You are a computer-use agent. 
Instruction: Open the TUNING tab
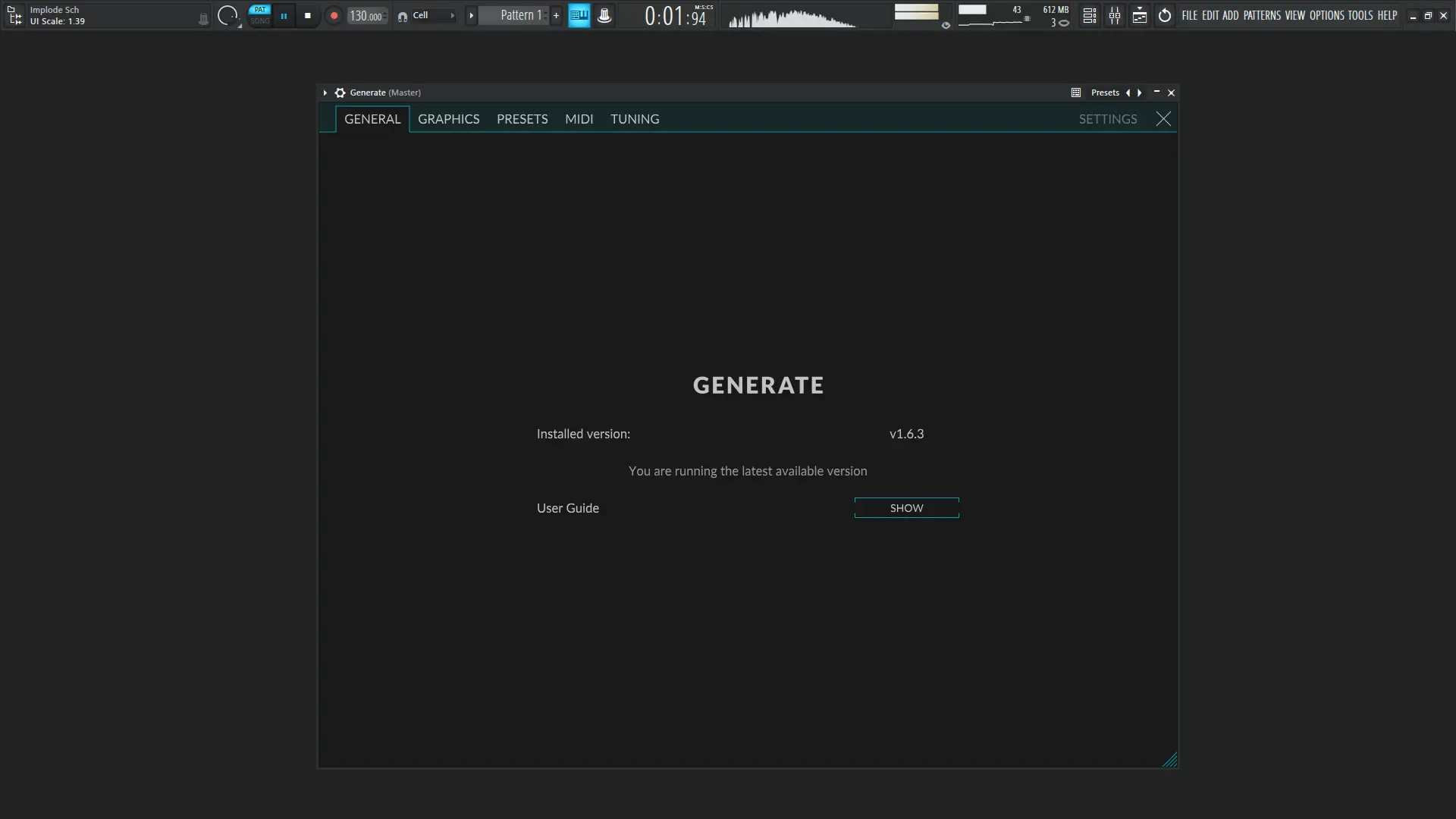coord(634,119)
